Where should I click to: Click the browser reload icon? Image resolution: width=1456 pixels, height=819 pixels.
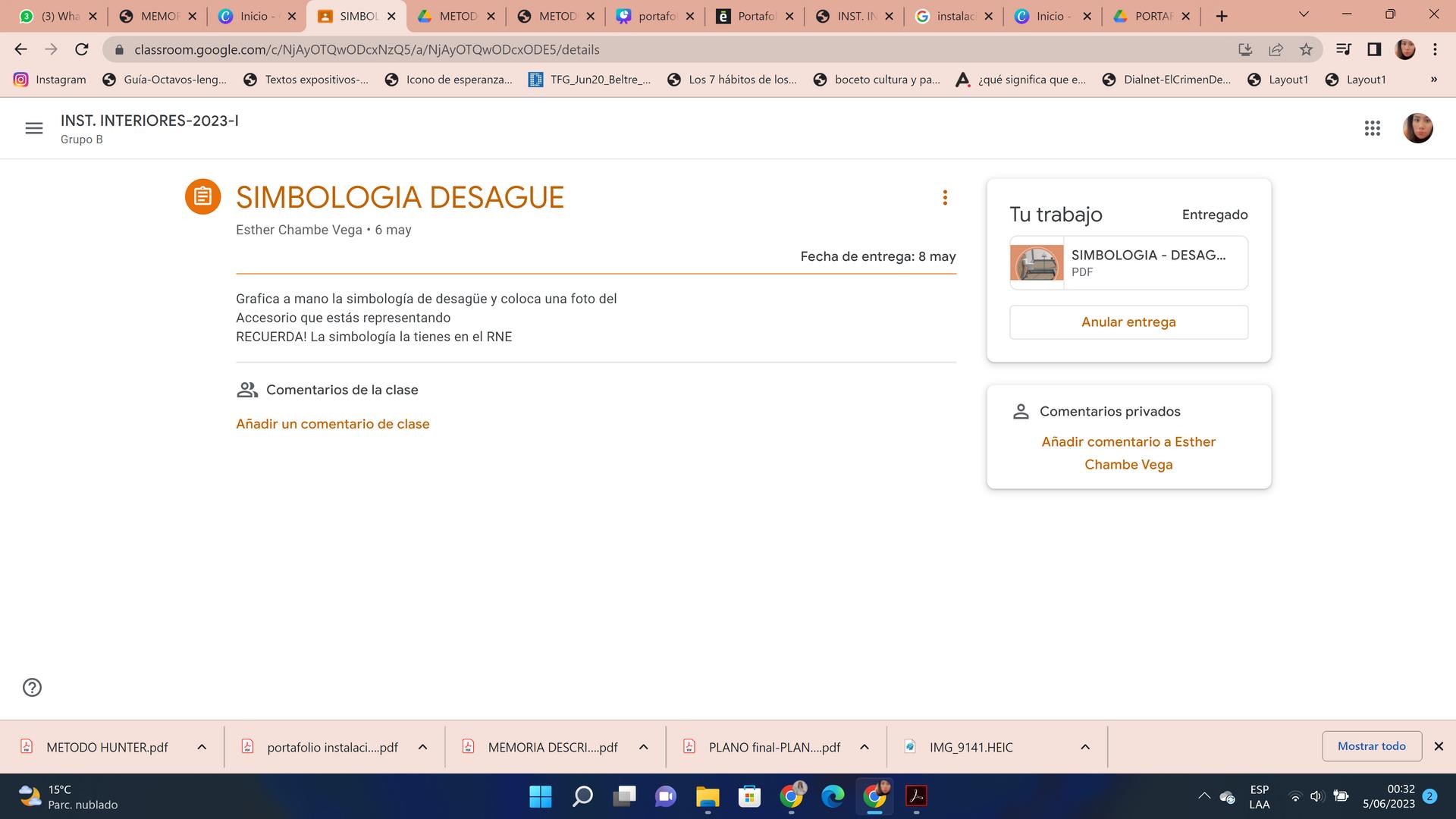coord(82,49)
